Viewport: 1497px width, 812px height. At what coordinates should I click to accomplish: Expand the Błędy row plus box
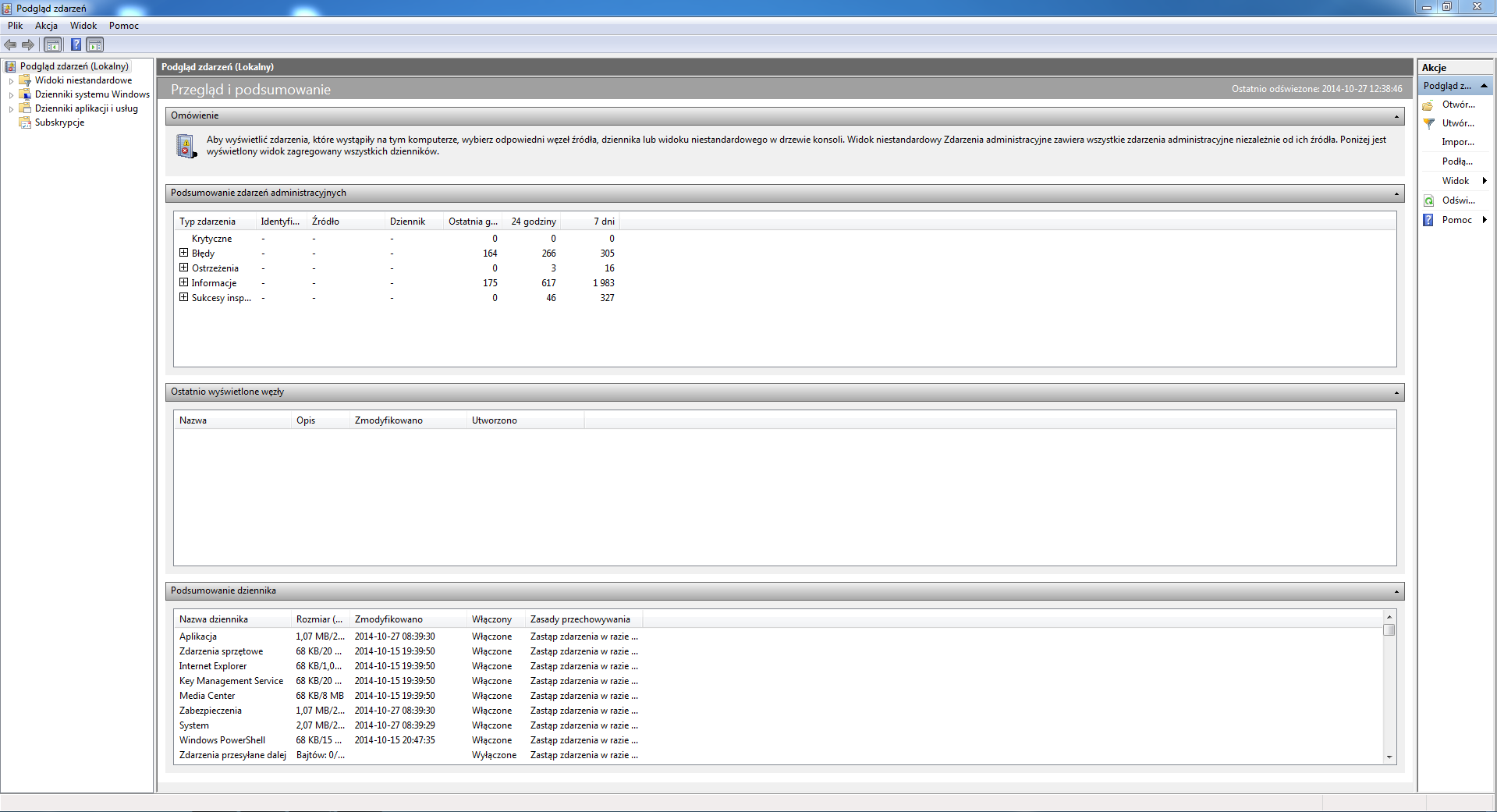(183, 253)
